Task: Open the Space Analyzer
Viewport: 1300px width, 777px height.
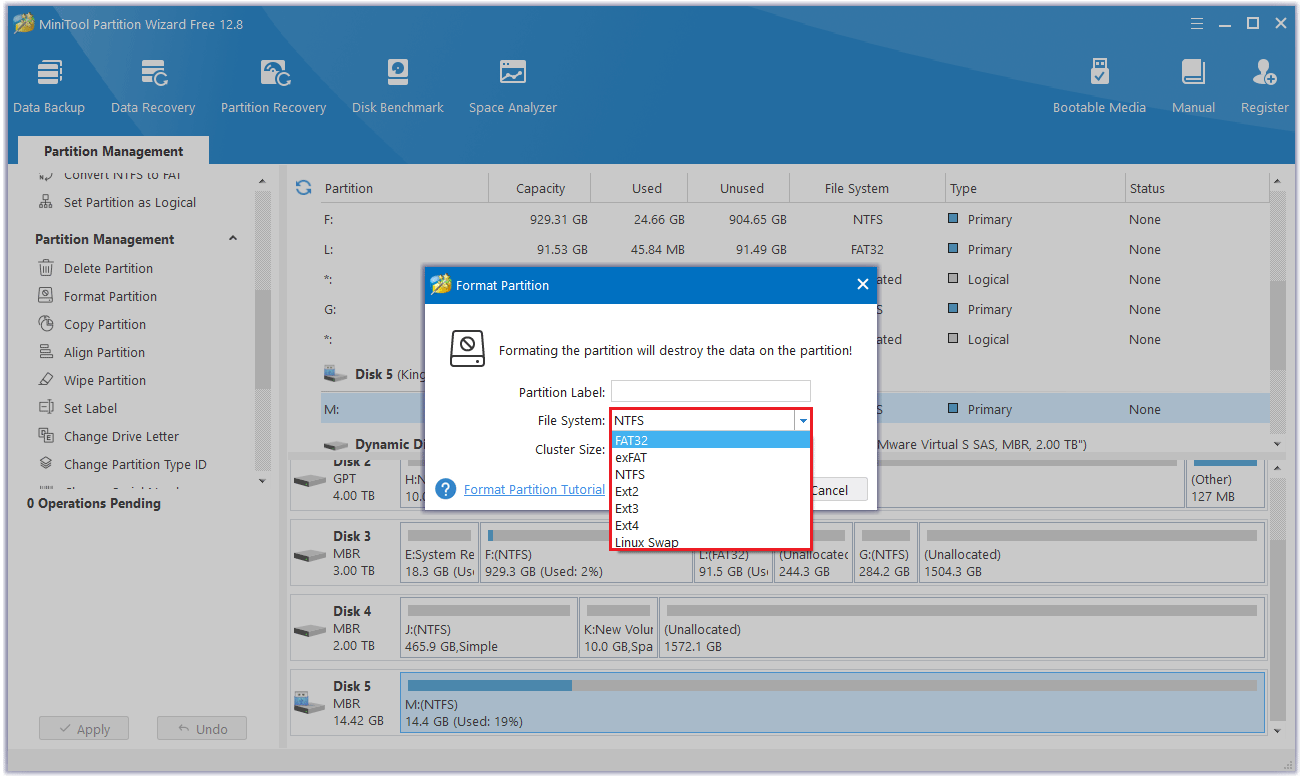Action: click(513, 86)
